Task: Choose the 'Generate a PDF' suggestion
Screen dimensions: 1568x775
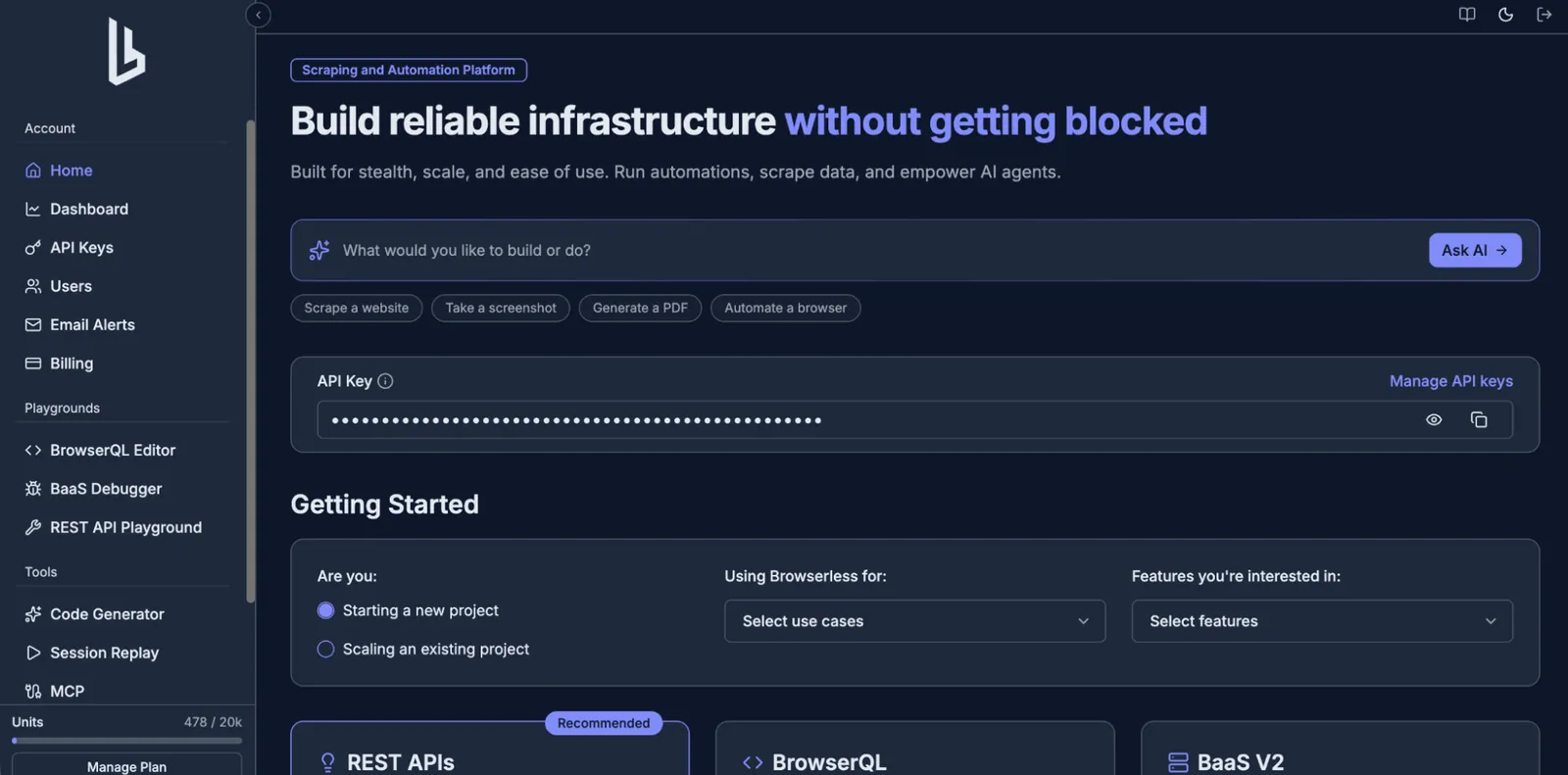Action: [640, 309]
